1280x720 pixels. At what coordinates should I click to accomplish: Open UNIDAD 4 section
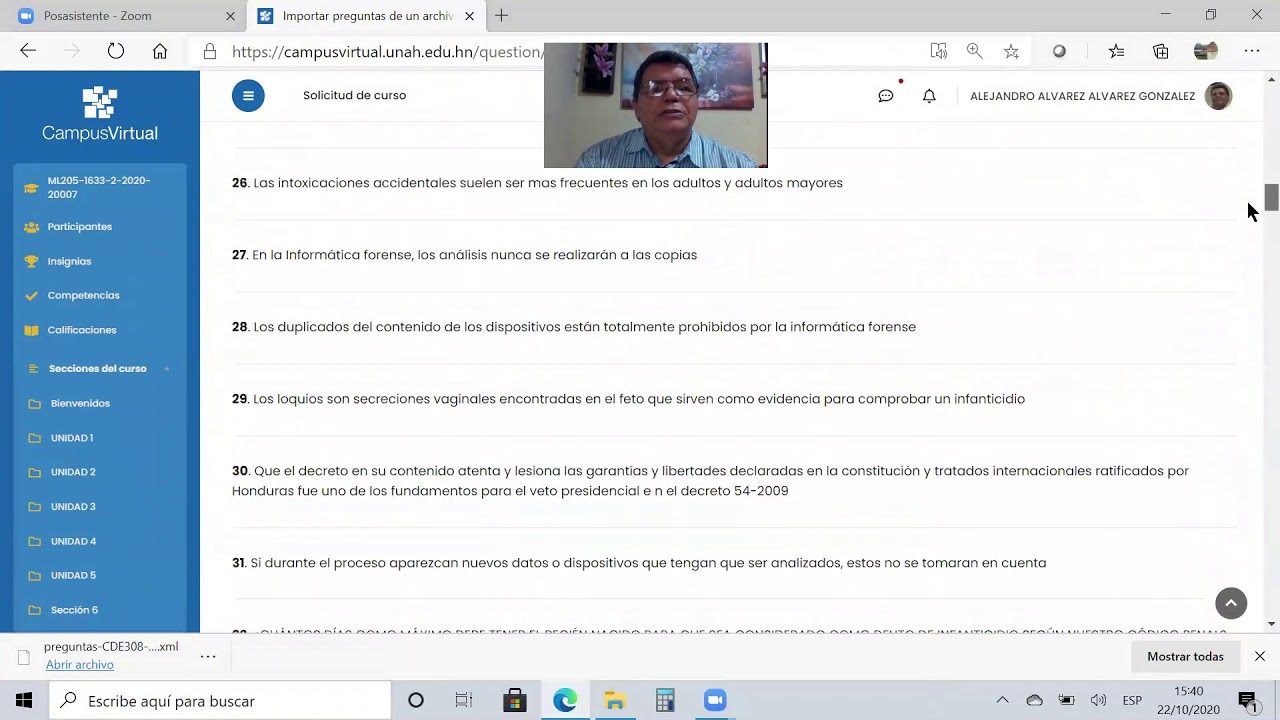tap(73, 541)
